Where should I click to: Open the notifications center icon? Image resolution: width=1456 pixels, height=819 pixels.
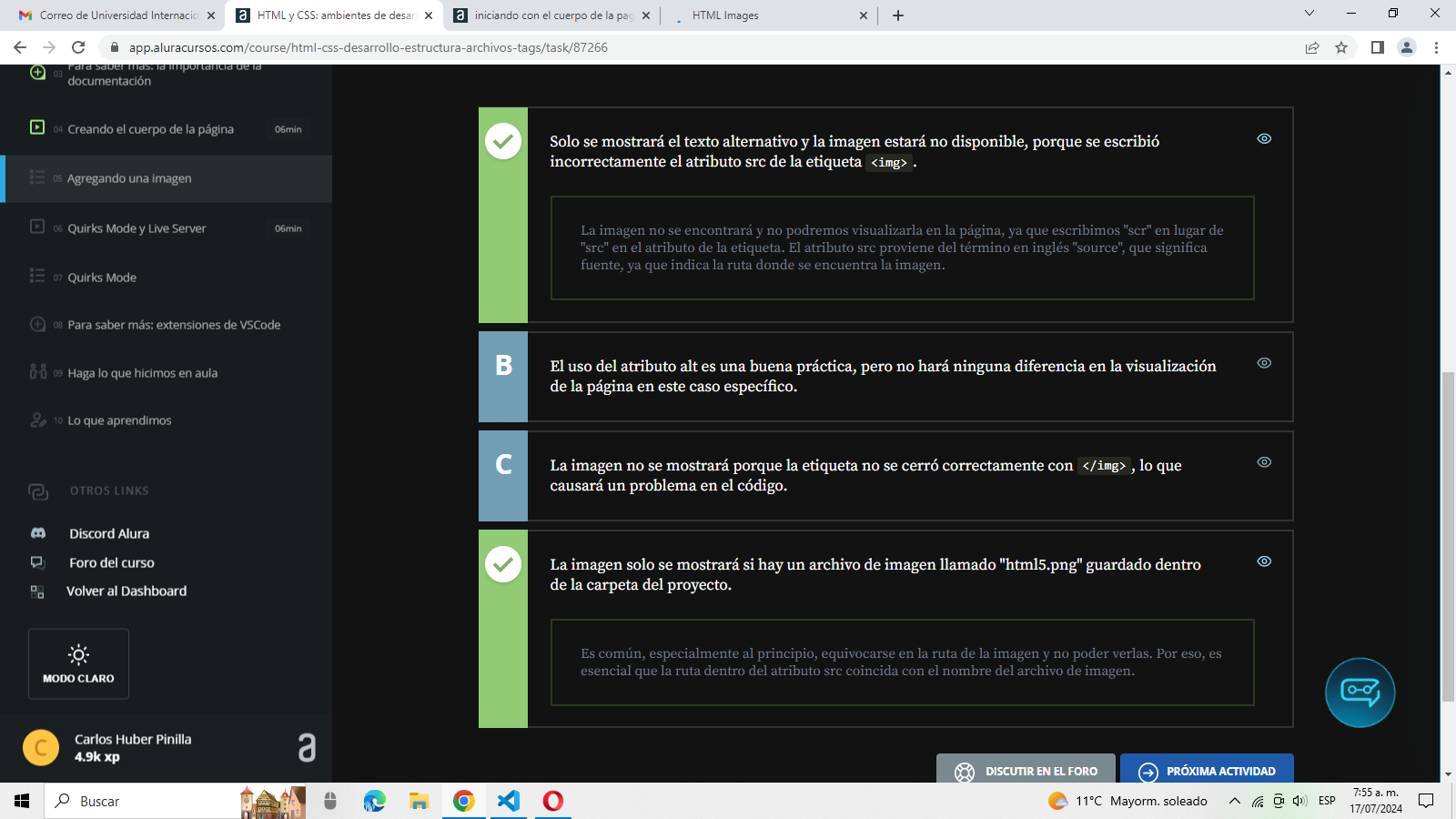[x=1426, y=801]
